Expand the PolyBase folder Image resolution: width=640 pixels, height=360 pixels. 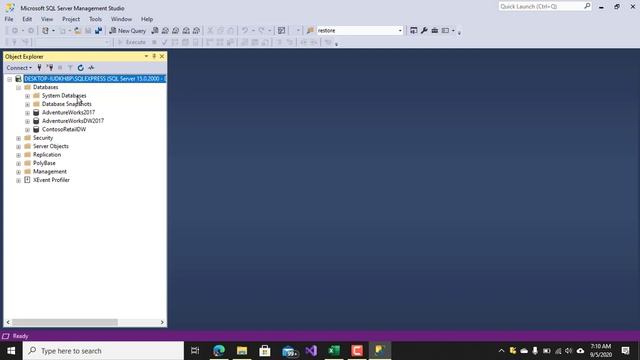tap(18, 163)
